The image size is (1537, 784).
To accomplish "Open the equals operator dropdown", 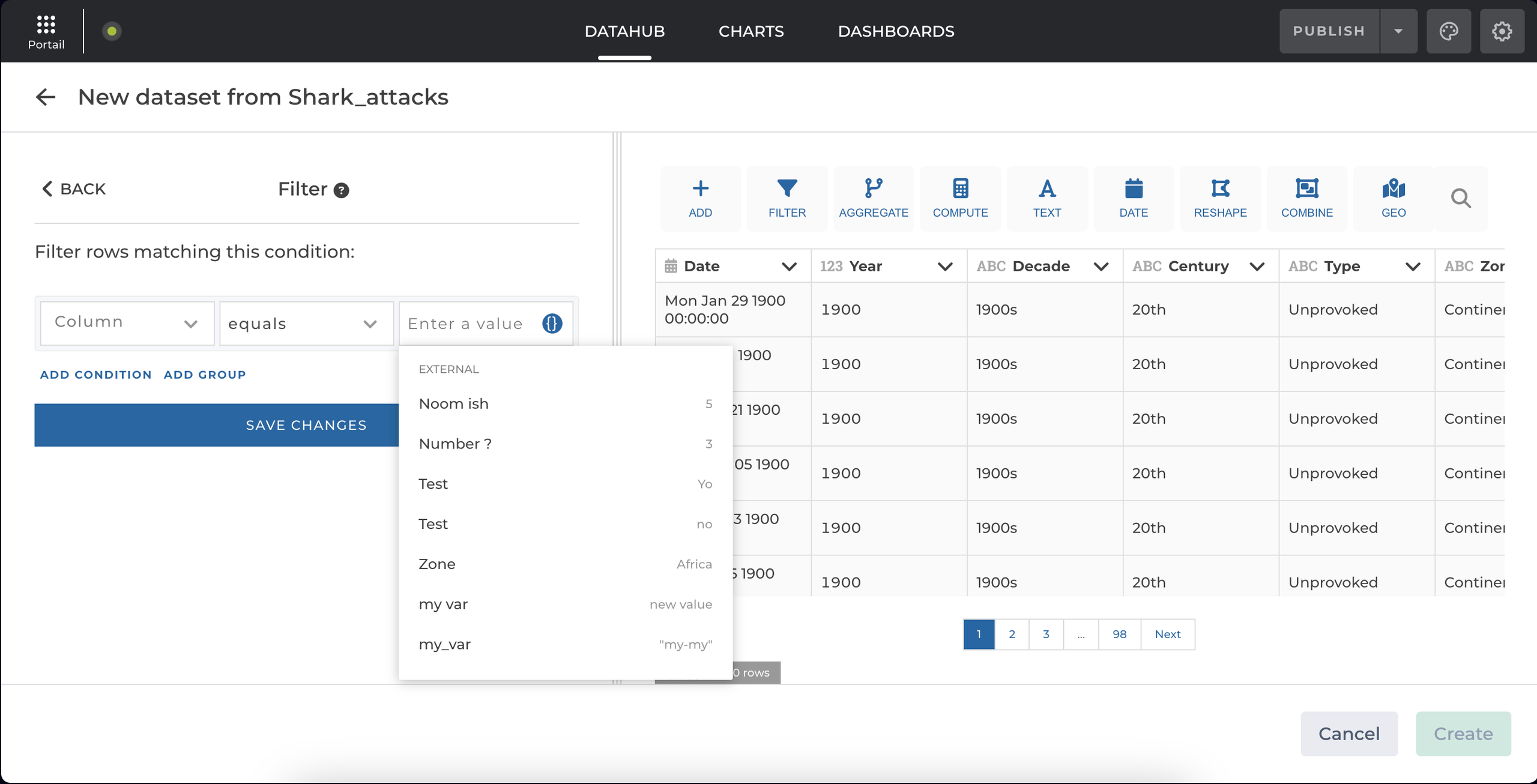I will tap(306, 324).
